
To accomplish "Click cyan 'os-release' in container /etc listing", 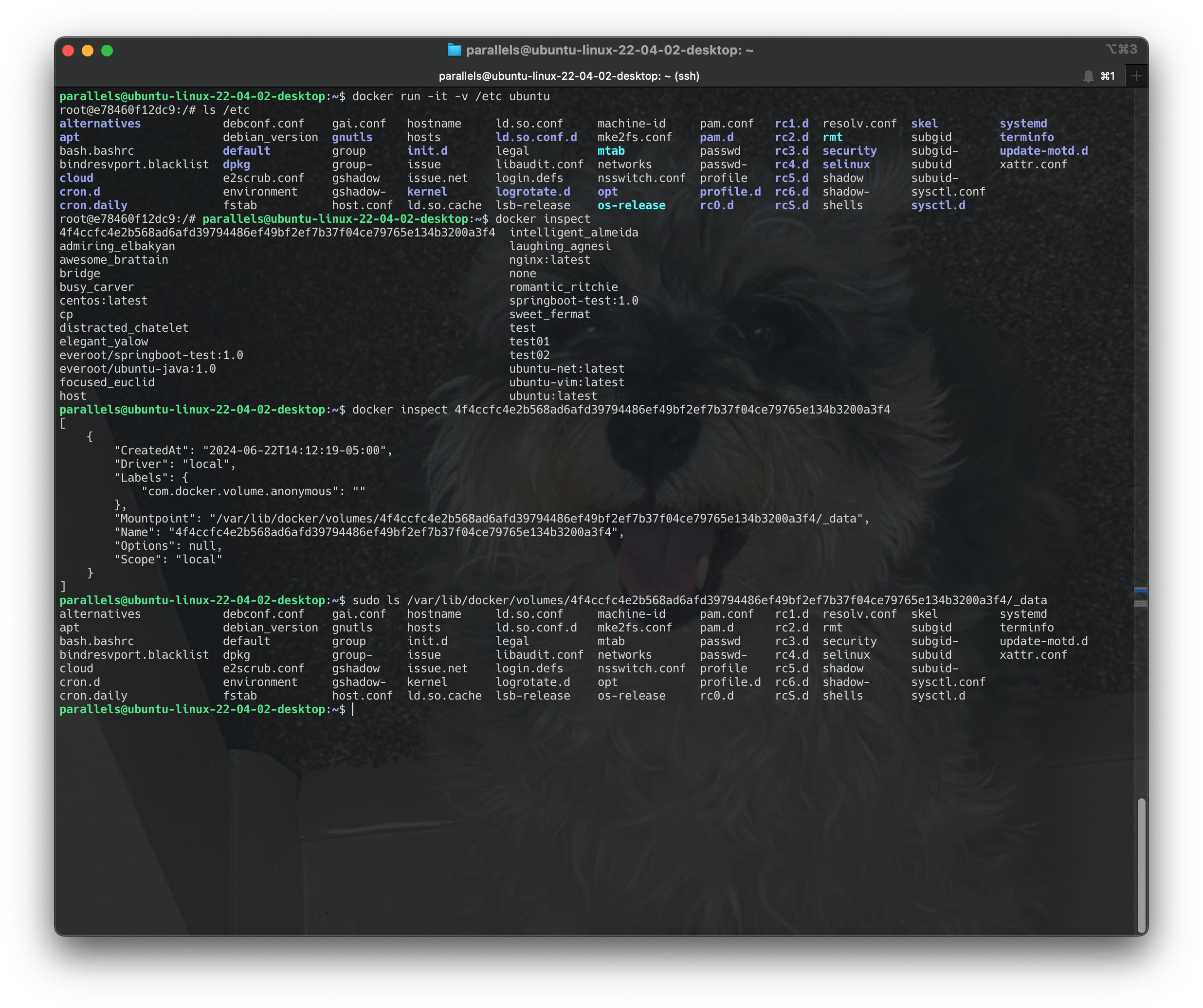I will 631,205.
